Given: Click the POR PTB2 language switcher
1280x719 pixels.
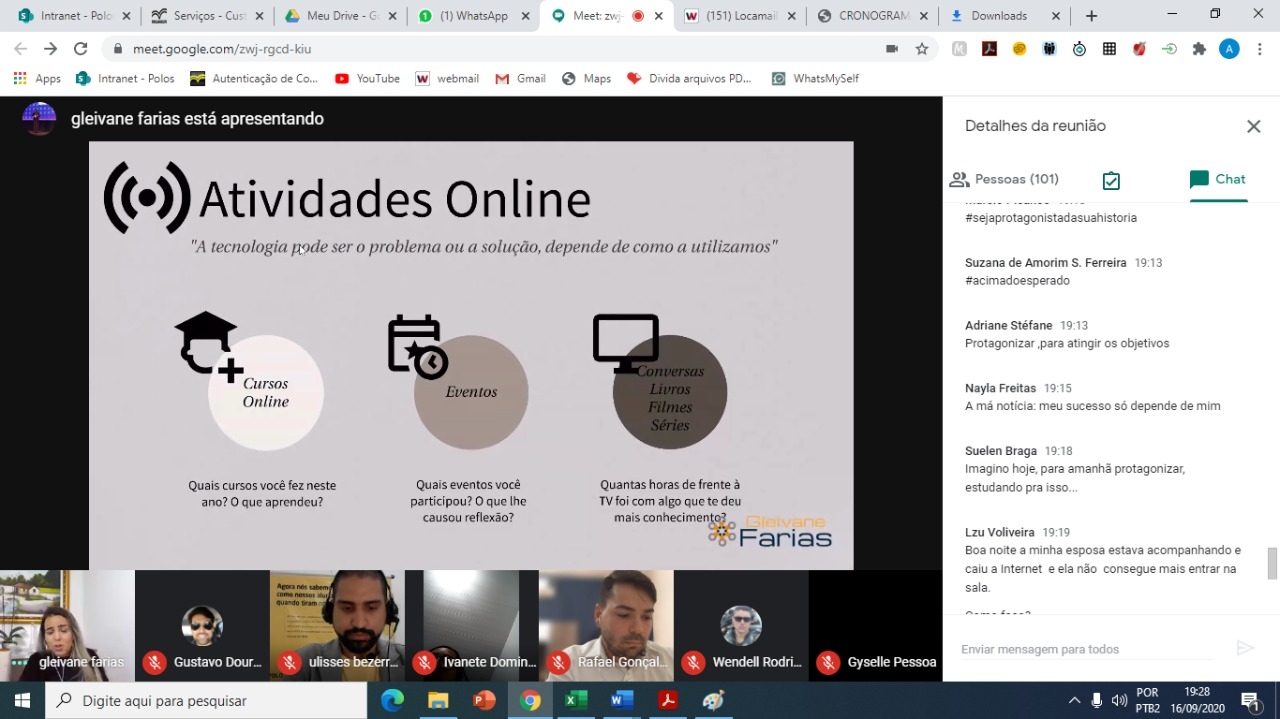Looking at the screenshot, I should (x=1147, y=700).
